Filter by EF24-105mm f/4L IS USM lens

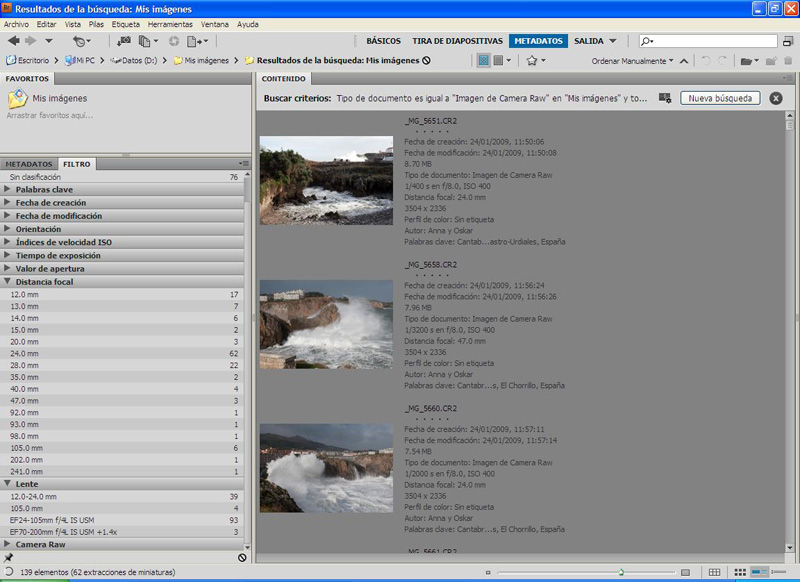coord(122,520)
